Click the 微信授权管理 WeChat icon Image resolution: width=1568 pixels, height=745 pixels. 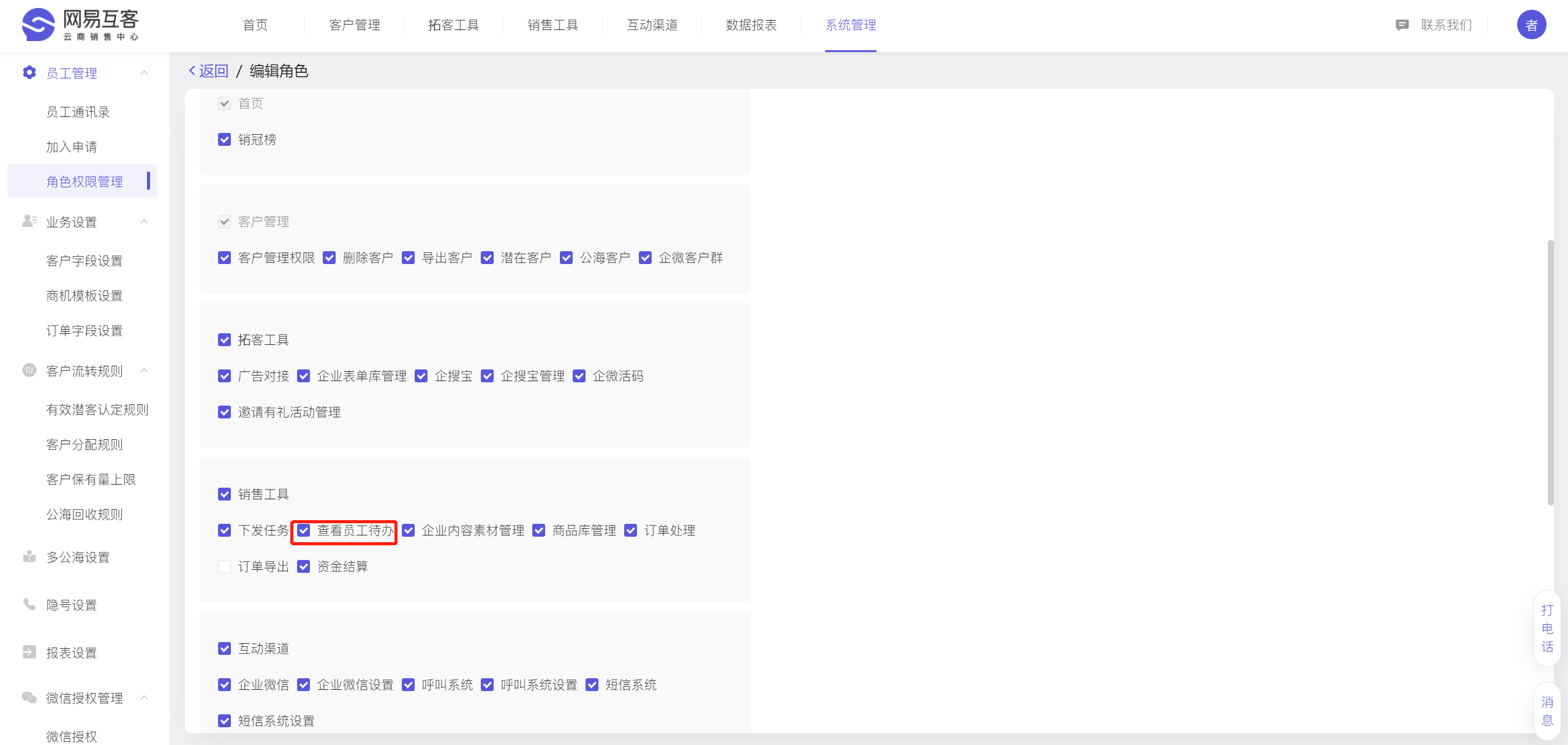(29, 697)
